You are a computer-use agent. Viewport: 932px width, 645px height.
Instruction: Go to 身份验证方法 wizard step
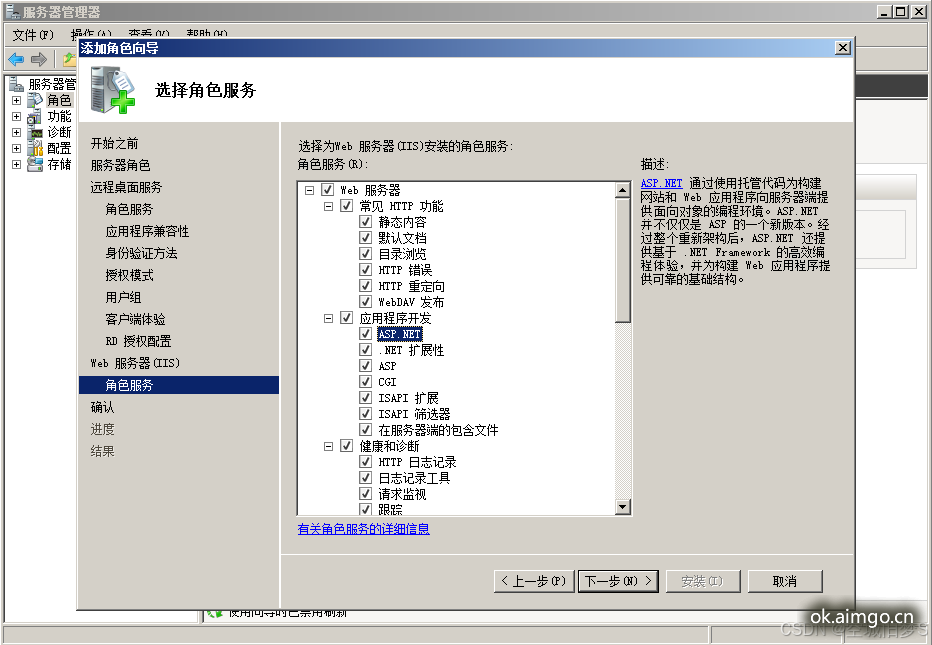click(141, 253)
